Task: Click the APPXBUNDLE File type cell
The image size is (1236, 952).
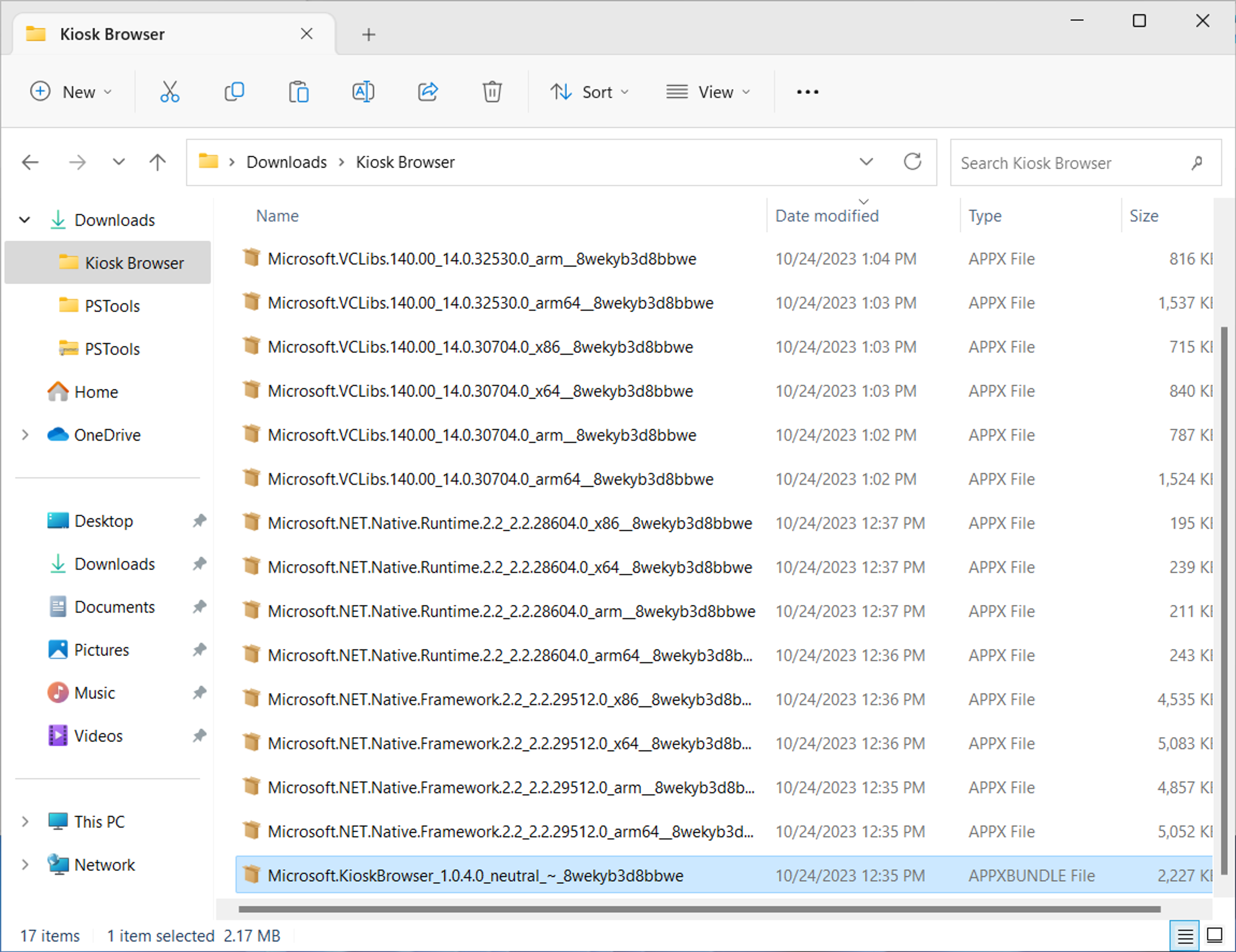Action: pyautogui.click(x=1031, y=876)
